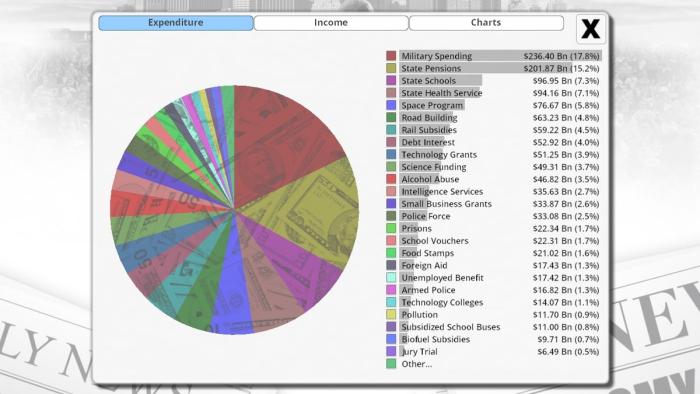Select the Prisons label

tap(417, 228)
